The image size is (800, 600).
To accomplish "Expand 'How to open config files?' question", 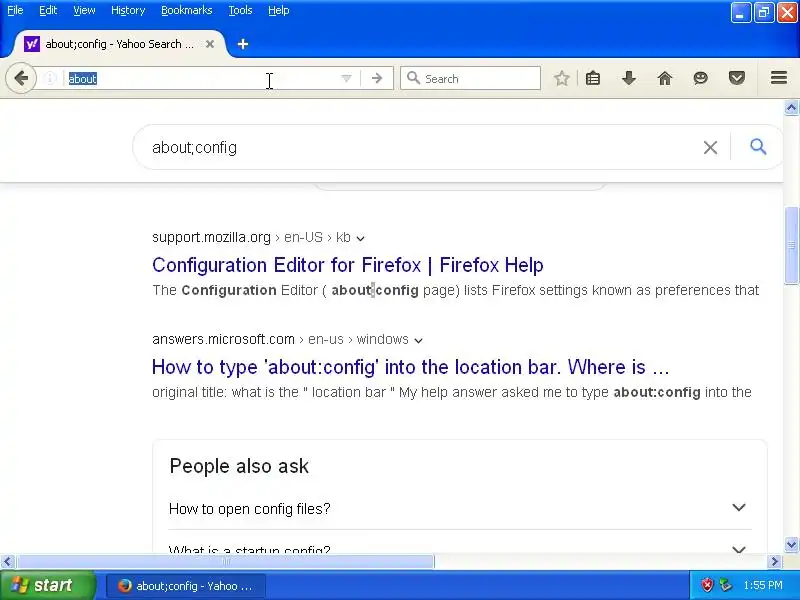I will click(460, 508).
